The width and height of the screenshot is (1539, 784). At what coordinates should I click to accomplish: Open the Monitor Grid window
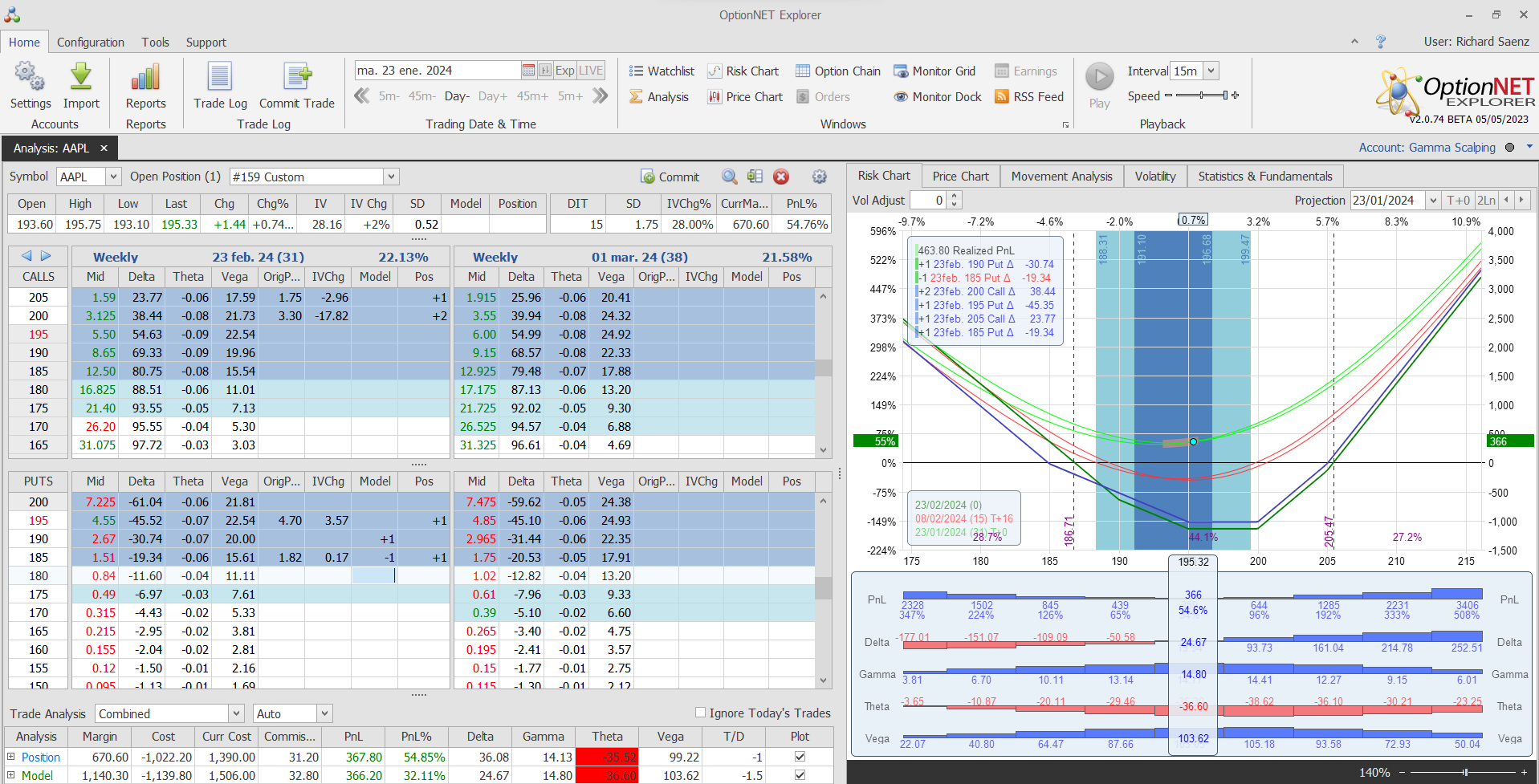pos(934,71)
